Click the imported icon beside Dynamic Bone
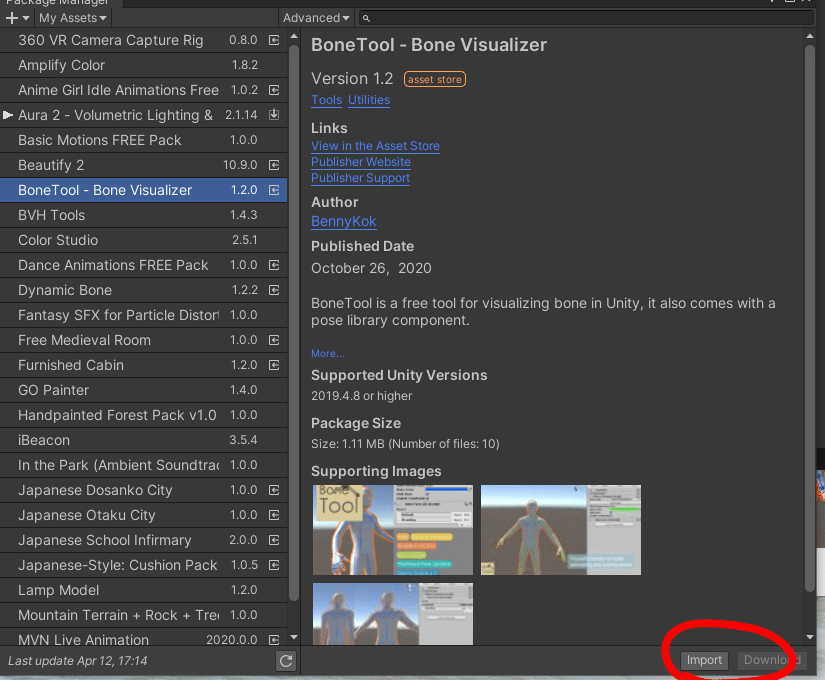 pyautogui.click(x=274, y=290)
